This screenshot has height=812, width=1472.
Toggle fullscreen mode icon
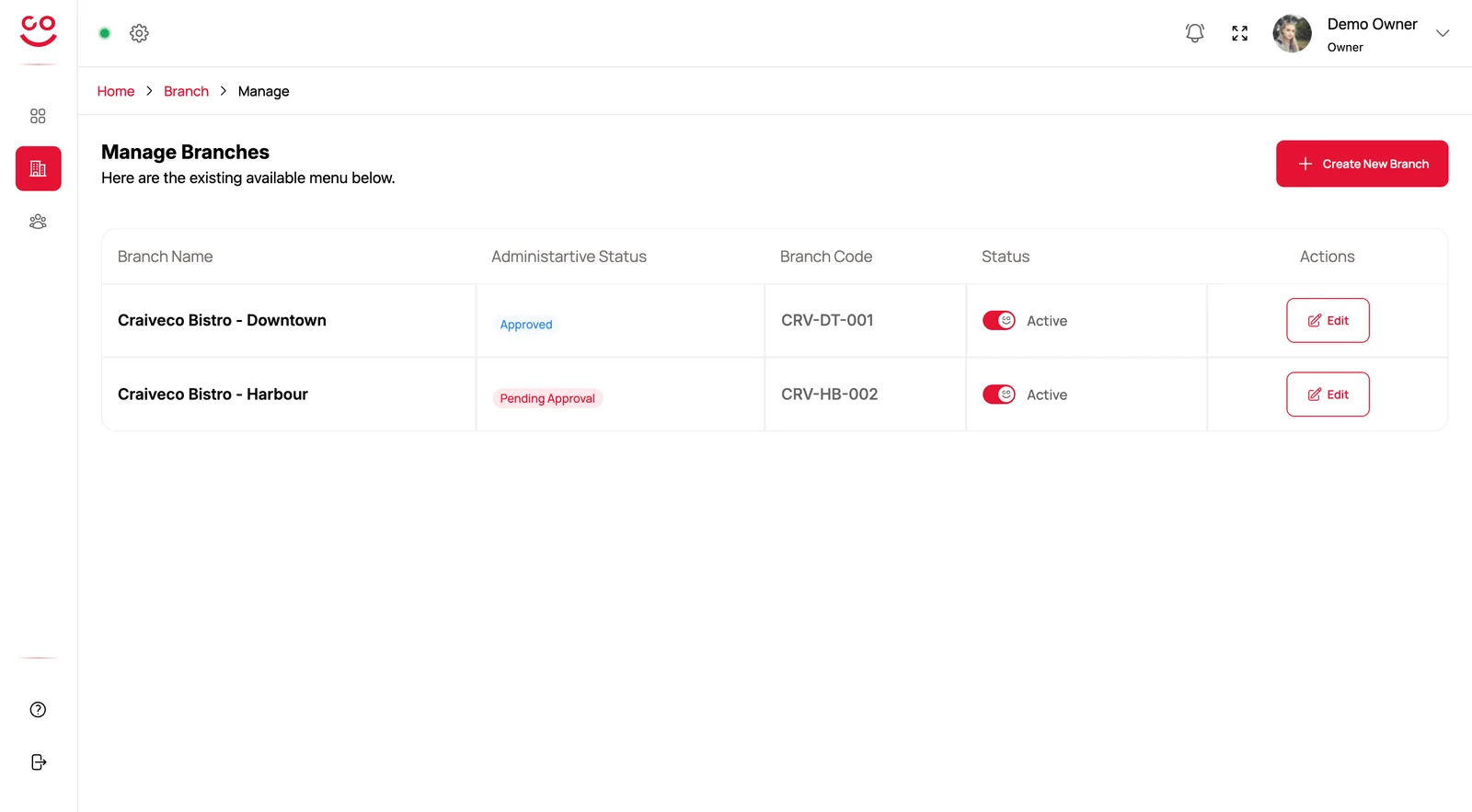(1240, 33)
